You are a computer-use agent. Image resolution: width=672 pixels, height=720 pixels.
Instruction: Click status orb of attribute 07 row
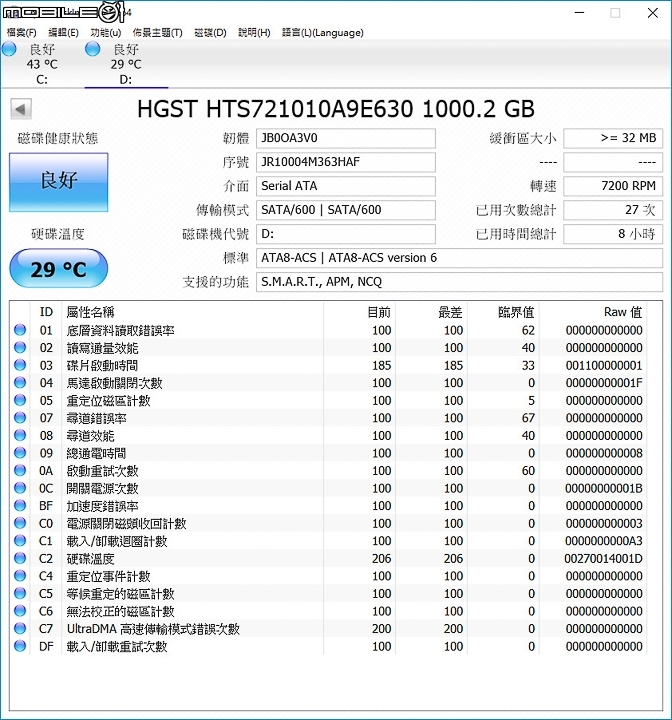[x=20, y=417]
